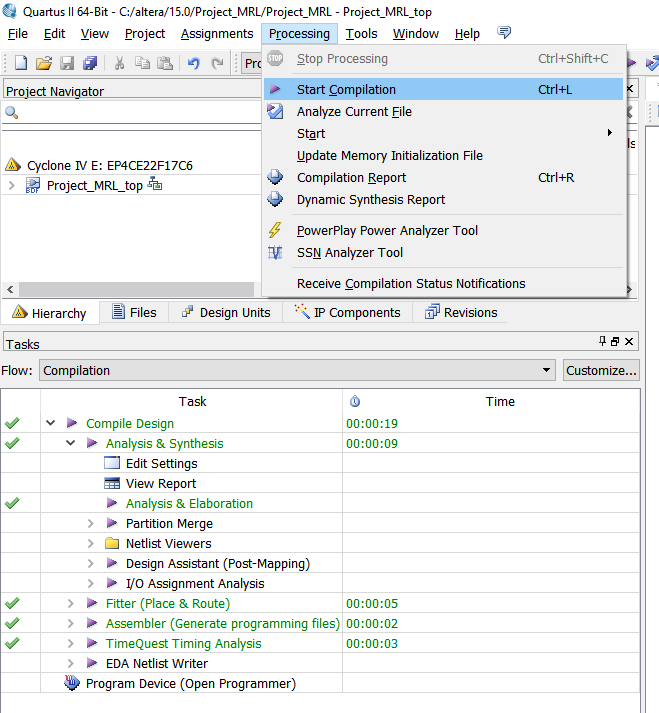This screenshot has width=659, height=713.
Task: Select Receive Compilation Status Notifications
Action: pyautogui.click(x=443, y=283)
